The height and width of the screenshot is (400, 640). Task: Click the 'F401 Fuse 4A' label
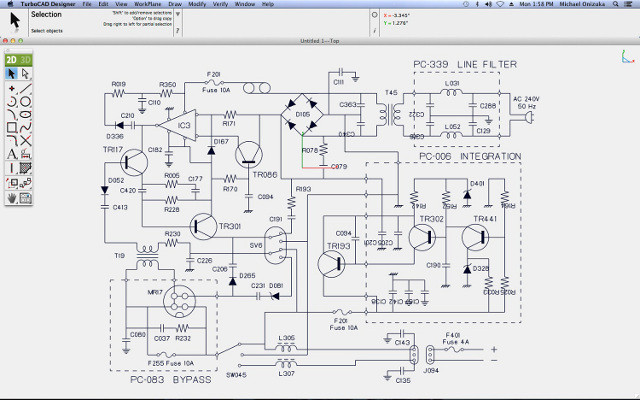[456, 339]
